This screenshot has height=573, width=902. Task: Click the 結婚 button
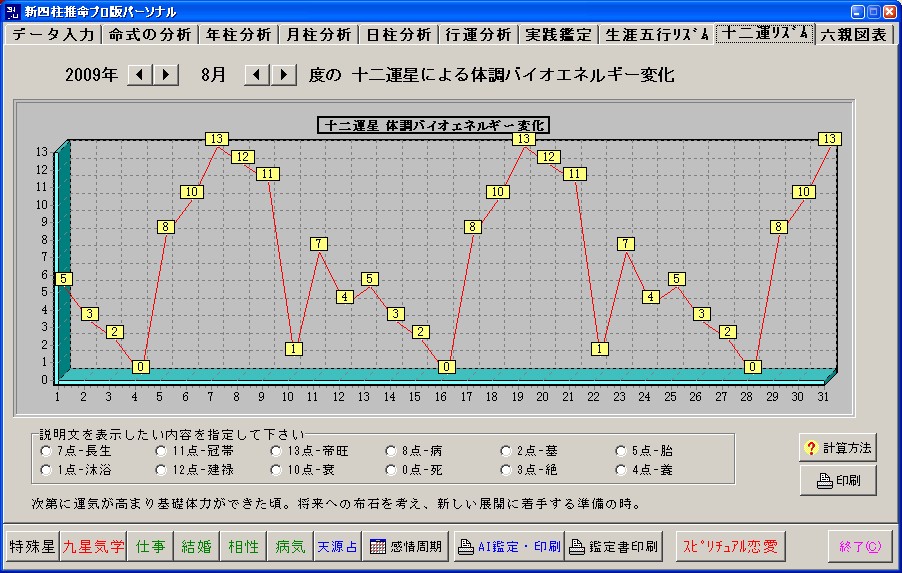197,547
